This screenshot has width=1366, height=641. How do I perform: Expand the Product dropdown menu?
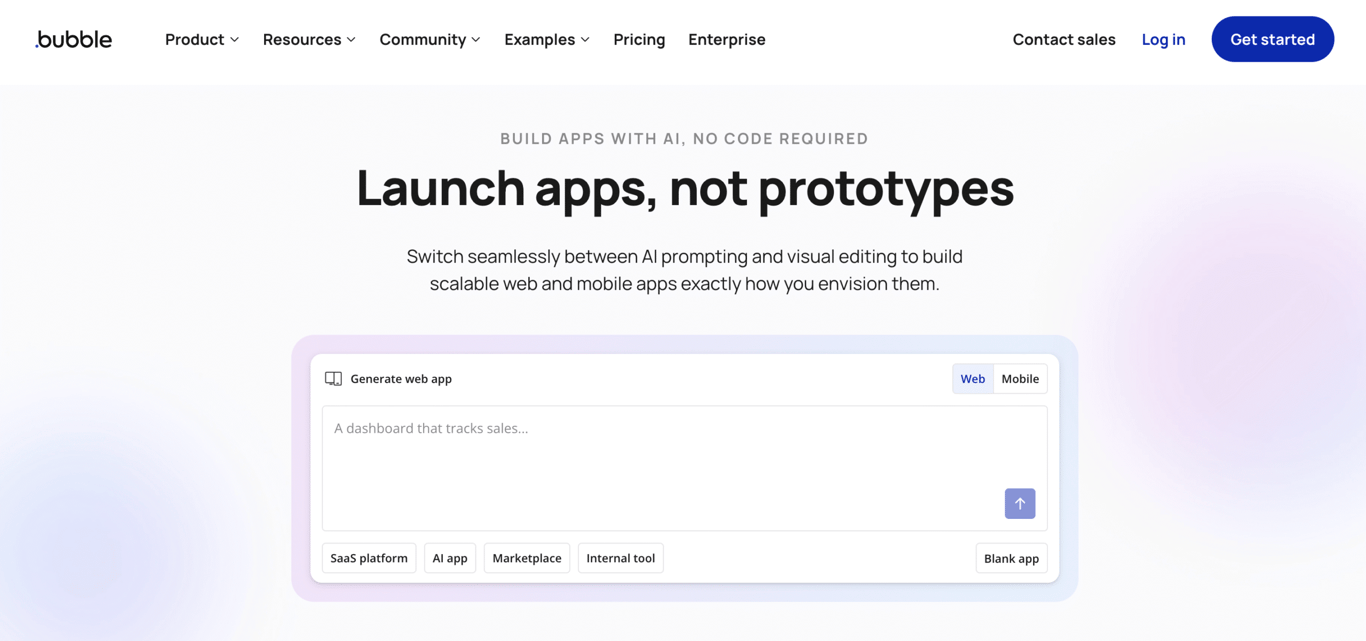coord(201,39)
